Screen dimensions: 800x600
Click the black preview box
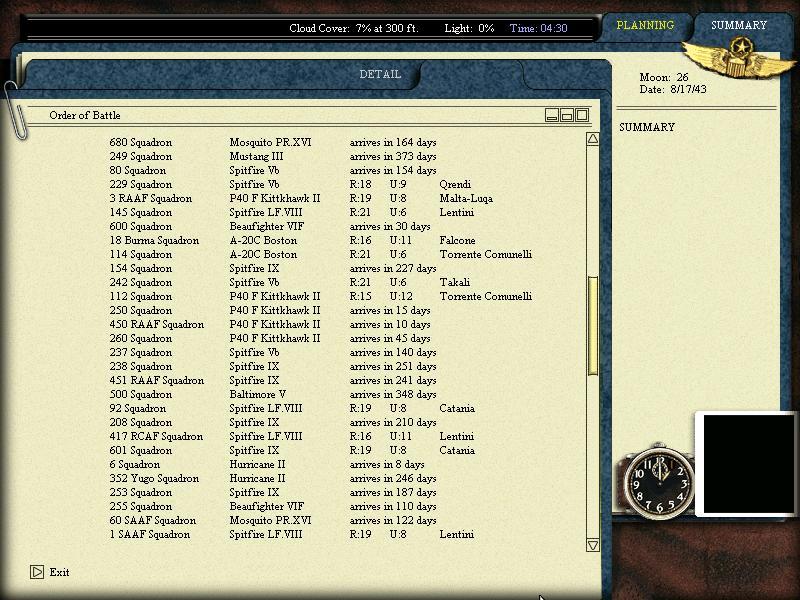(747, 464)
